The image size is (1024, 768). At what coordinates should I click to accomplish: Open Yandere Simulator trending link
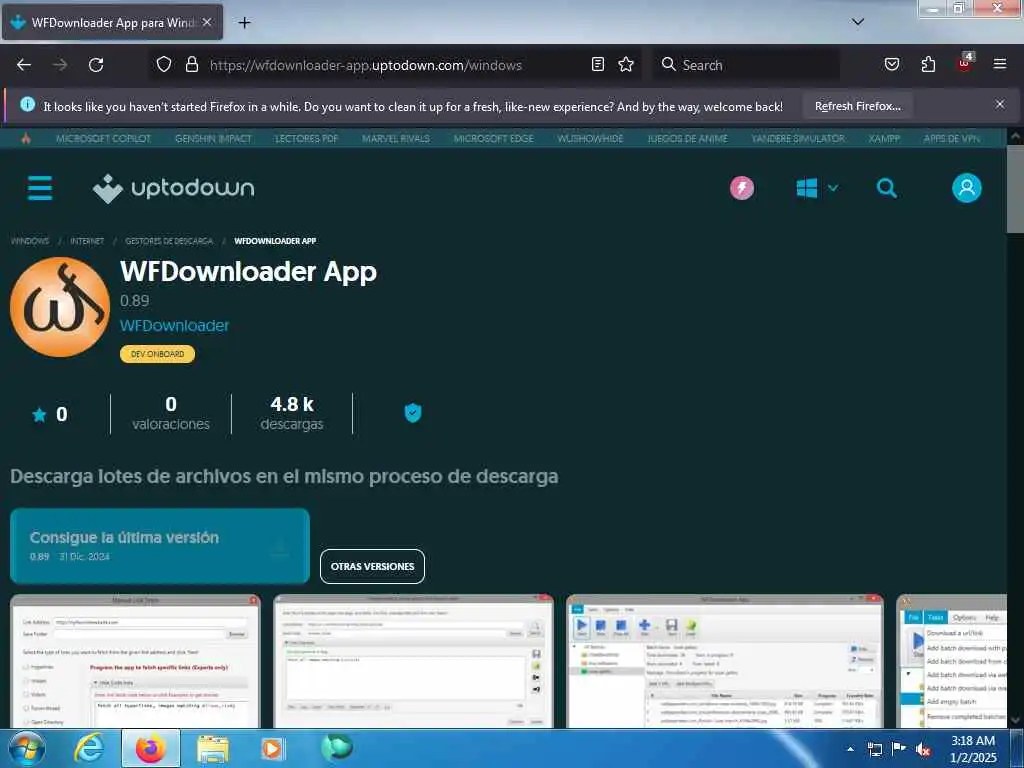pyautogui.click(x=798, y=138)
